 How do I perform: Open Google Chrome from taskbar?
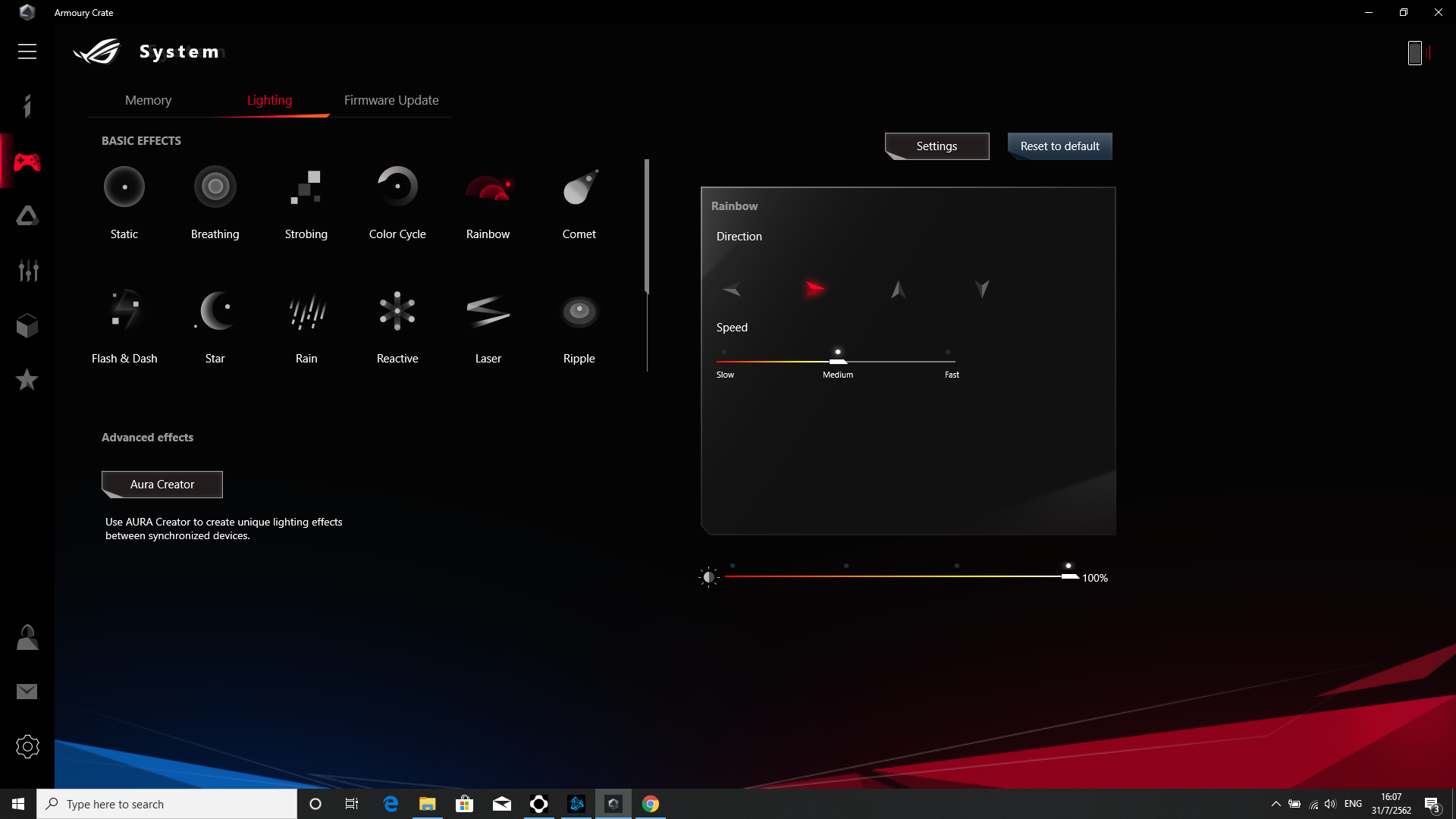651,804
